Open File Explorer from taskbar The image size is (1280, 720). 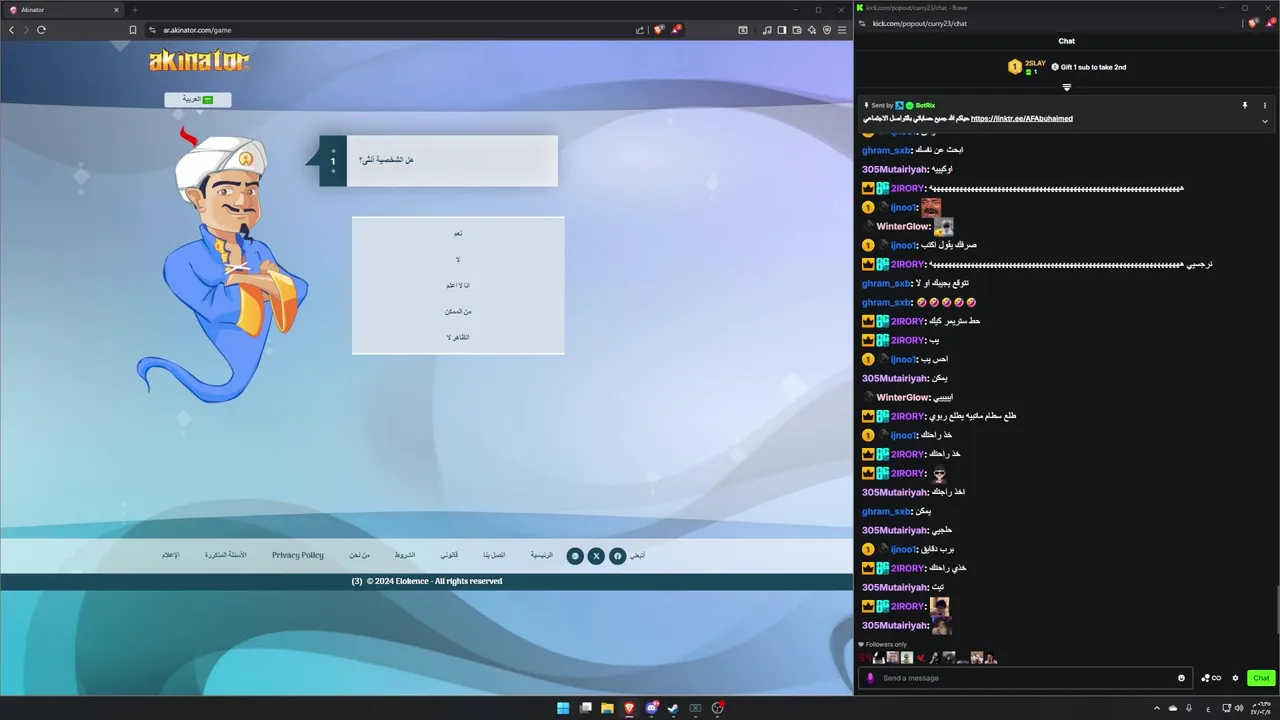pos(607,708)
